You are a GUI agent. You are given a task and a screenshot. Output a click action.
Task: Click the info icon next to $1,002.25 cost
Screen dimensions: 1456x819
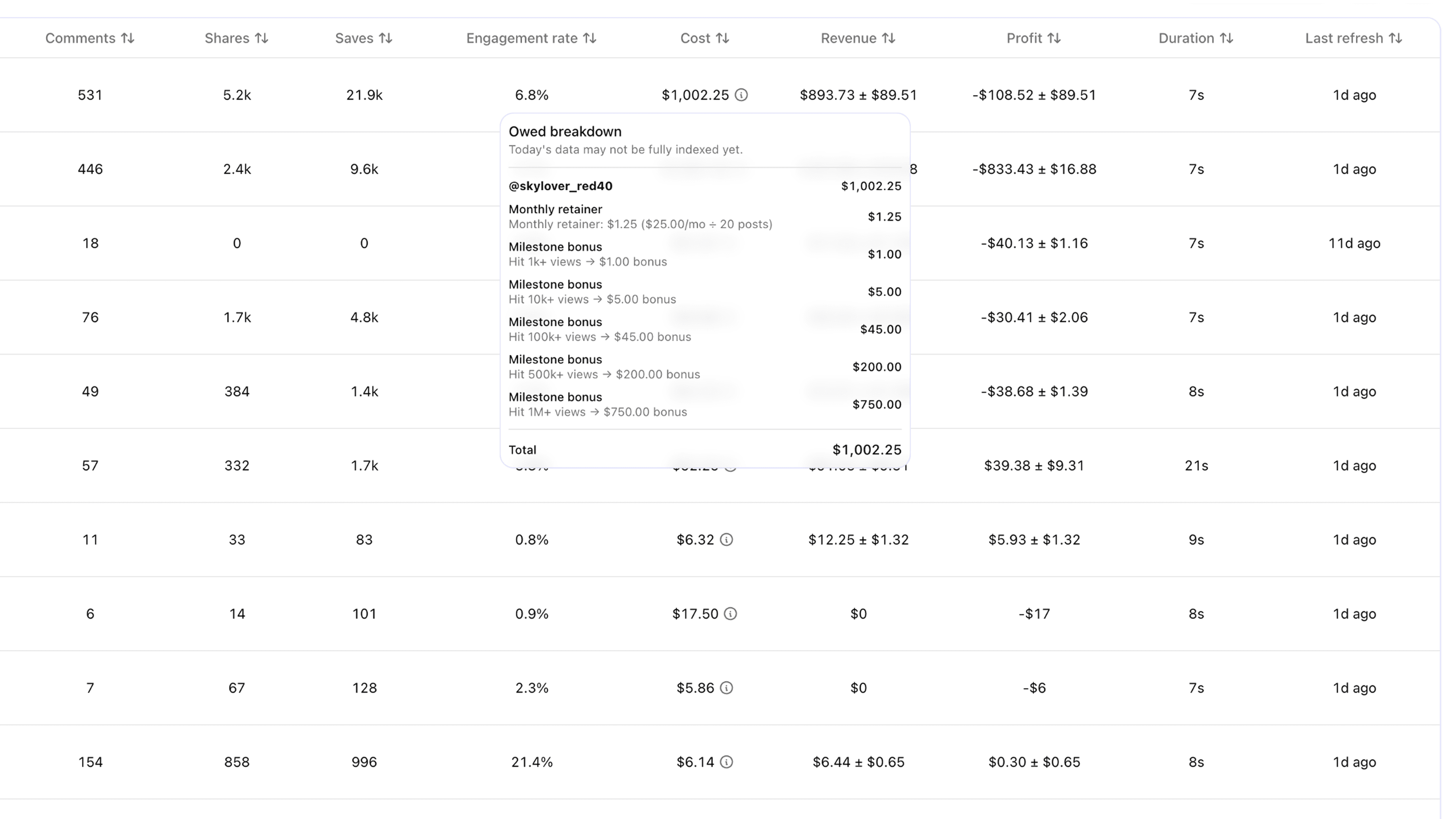pos(741,95)
